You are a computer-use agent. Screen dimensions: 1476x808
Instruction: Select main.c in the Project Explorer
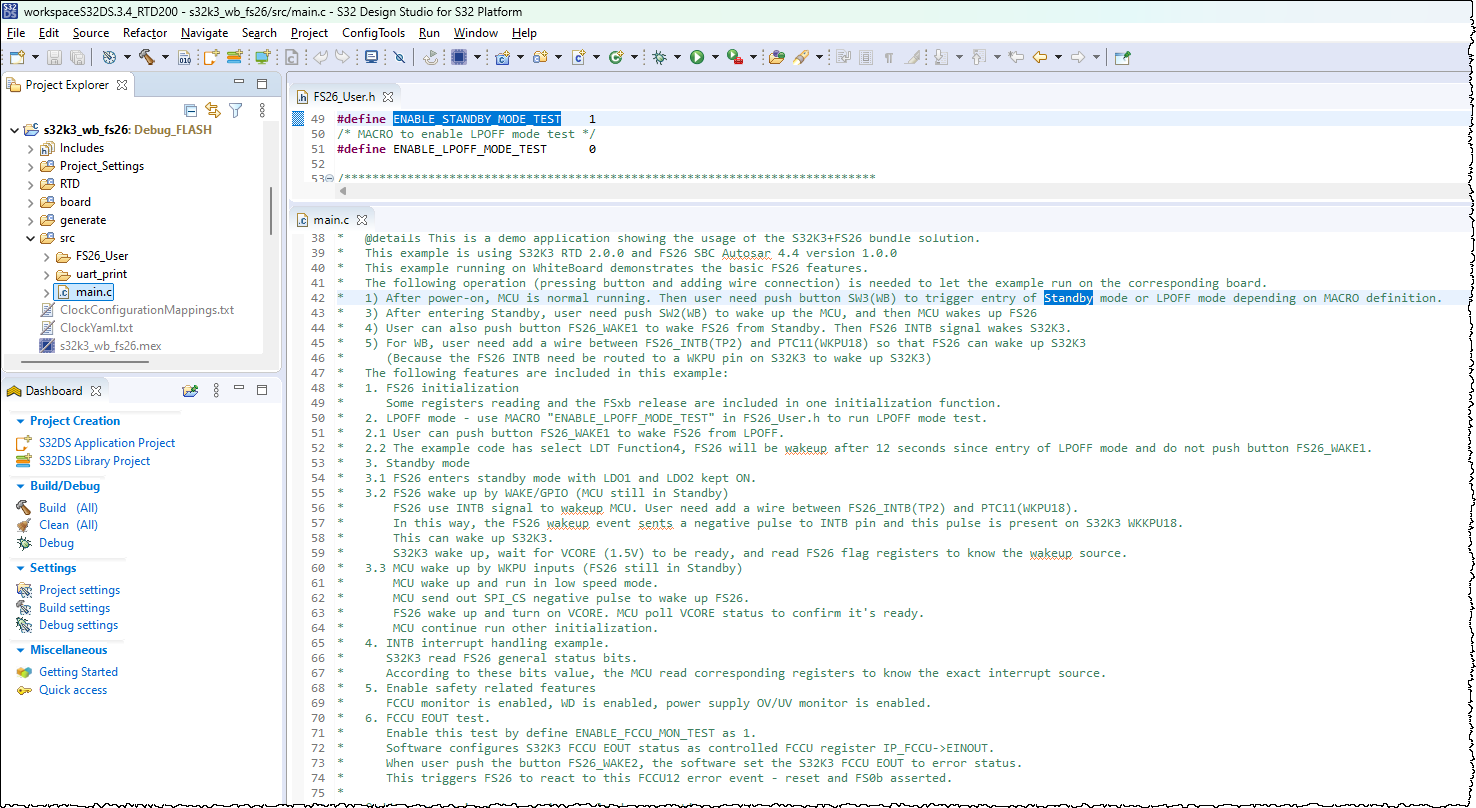point(86,292)
